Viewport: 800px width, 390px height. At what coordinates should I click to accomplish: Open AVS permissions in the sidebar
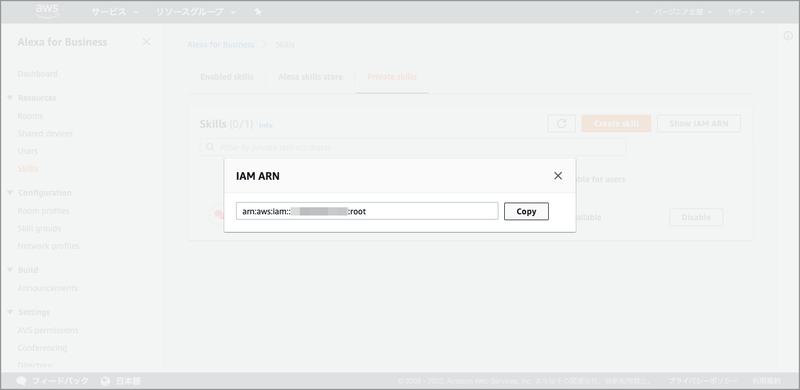pyautogui.click(x=48, y=330)
